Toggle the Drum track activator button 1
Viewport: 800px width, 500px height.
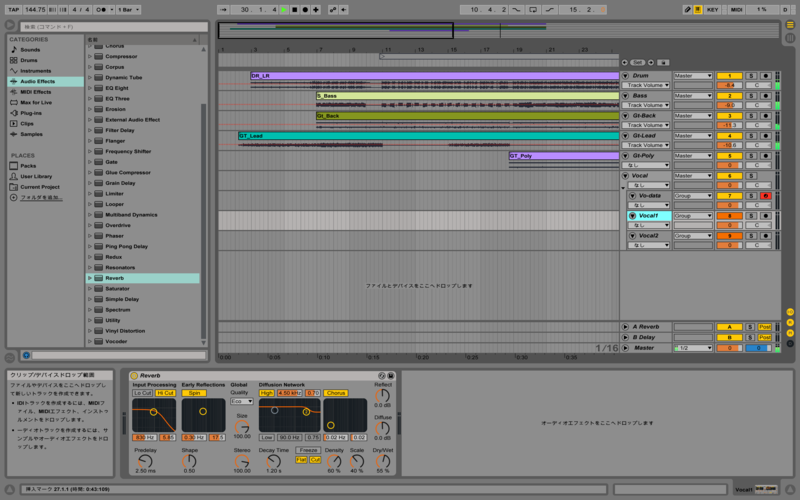coord(729,76)
